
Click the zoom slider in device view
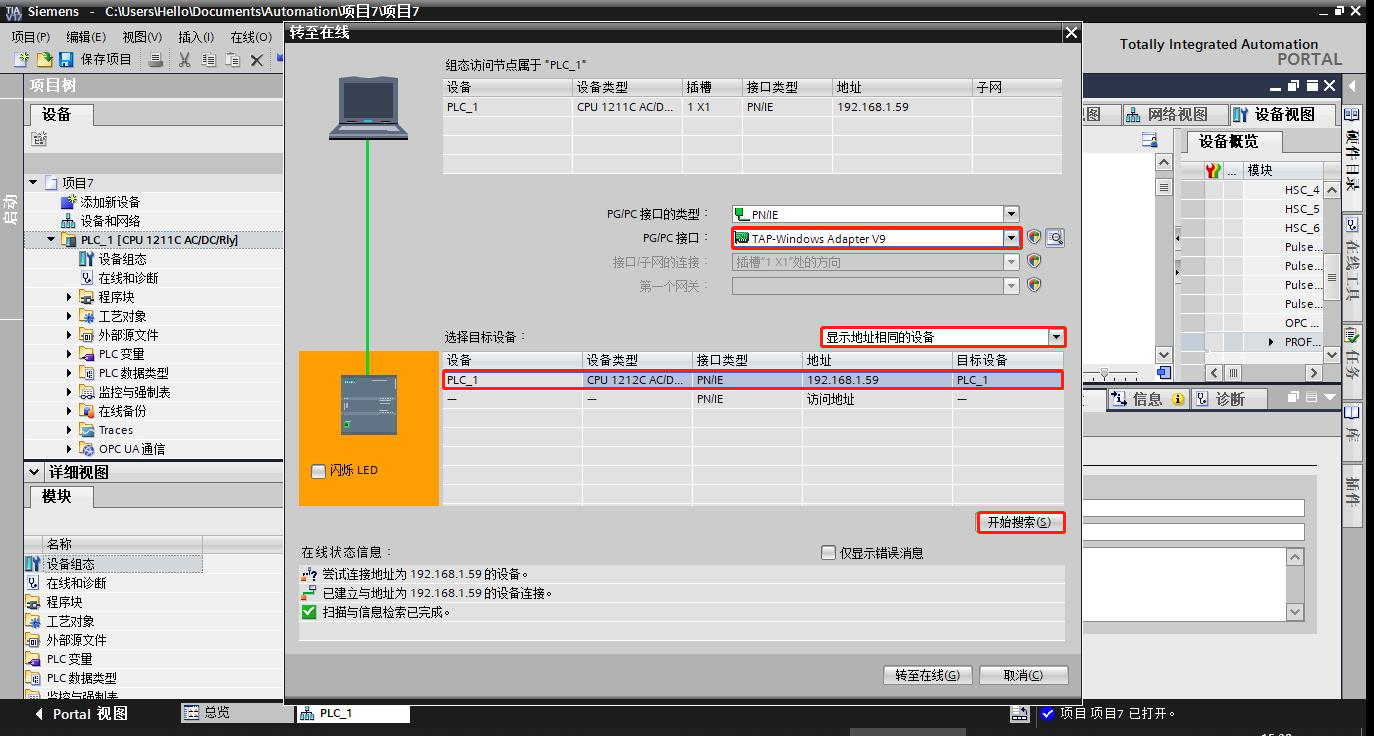(x=1103, y=373)
